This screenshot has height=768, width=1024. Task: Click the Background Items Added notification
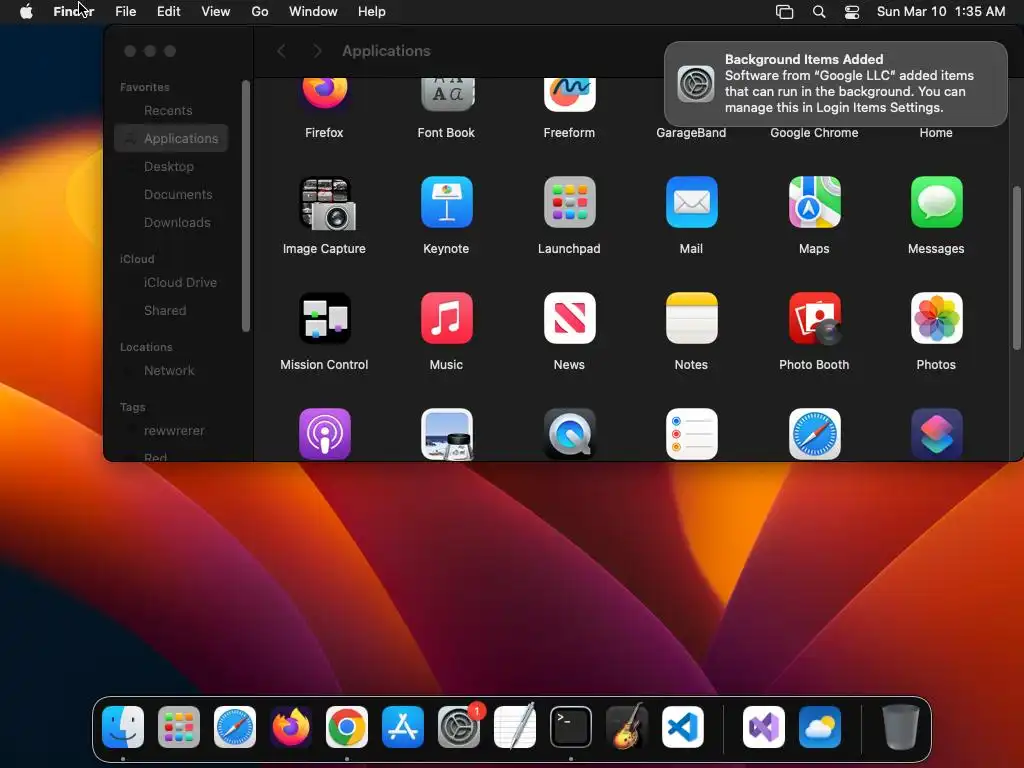tap(836, 84)
